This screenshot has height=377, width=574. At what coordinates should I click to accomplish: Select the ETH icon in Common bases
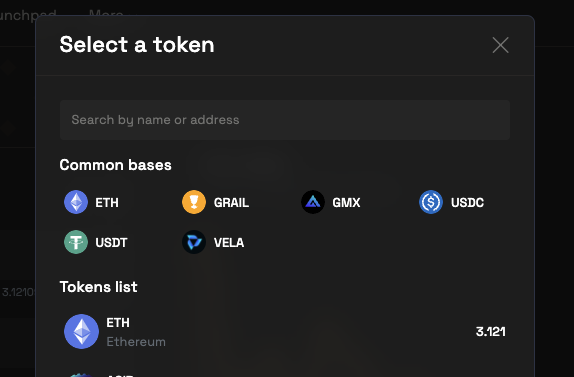point(76,202)
